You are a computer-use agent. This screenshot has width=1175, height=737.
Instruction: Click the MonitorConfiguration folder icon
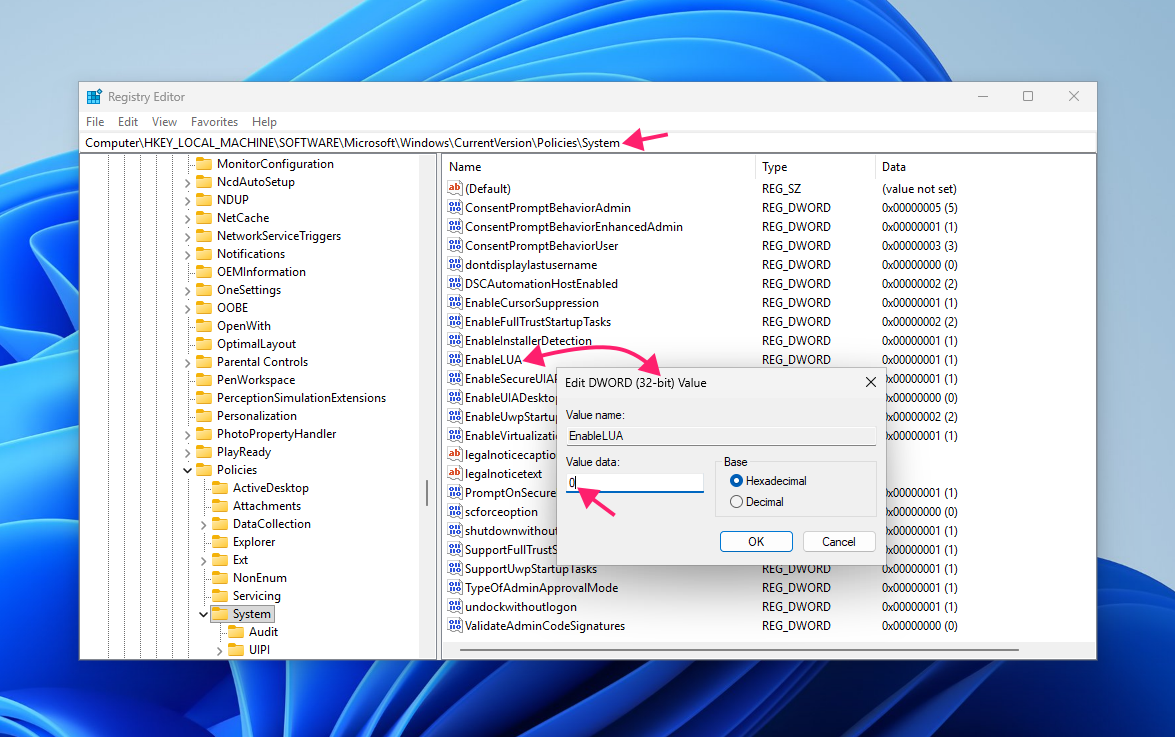coord(204,163)
